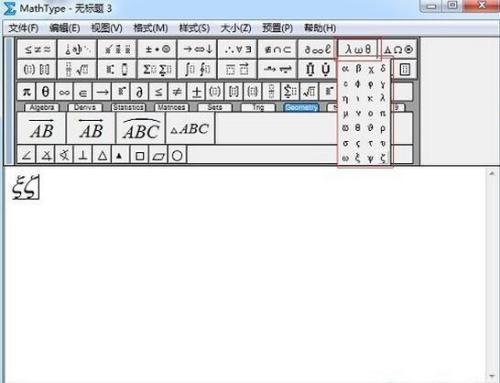This screenshot has height=383, width=500.
Task: Insert the perpendicular symbol
Action: tap(83, 155)
